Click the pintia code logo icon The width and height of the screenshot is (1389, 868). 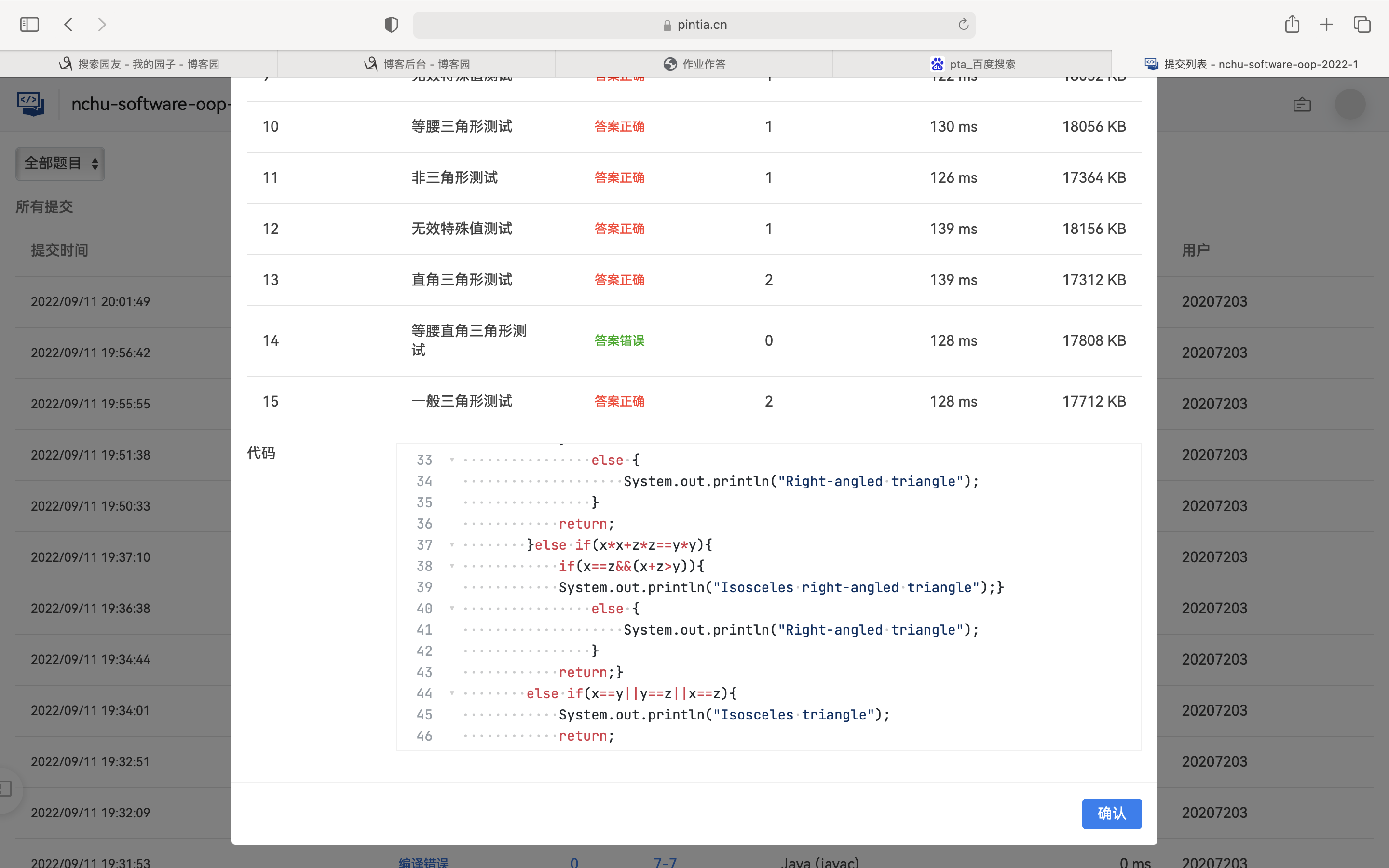[x=30, y=104]
